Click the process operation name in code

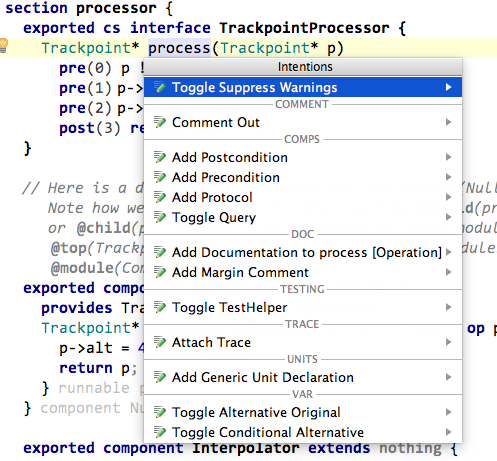point(179,48)
